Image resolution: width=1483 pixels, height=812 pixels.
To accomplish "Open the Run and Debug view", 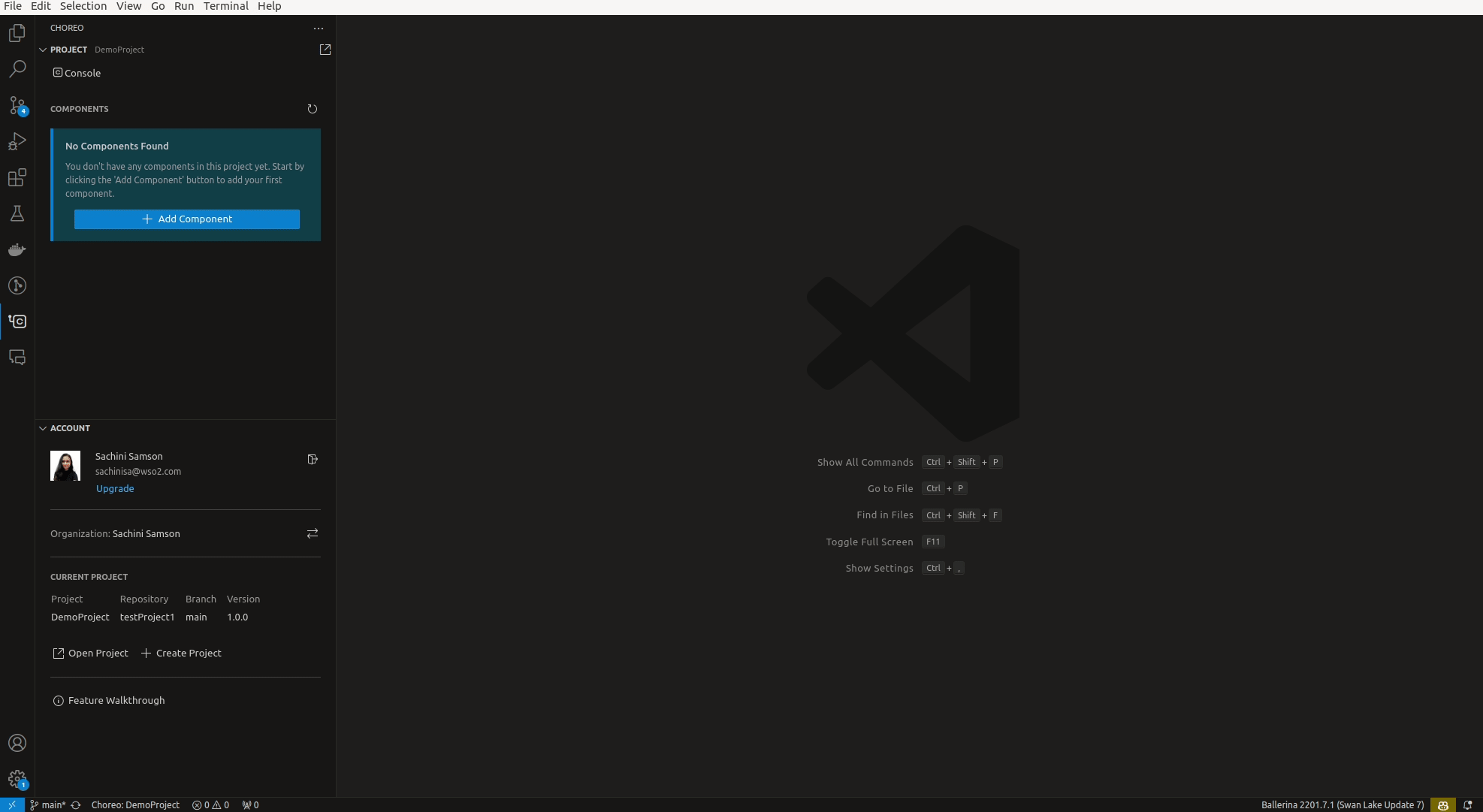I will click(x=17, y=141).
